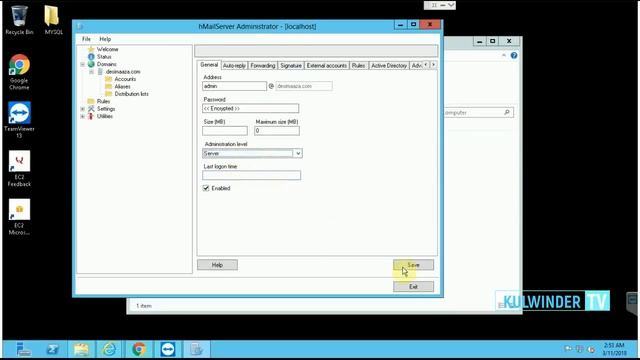Open the Administration level dropdown
Screen dimensions: 640x360
pyautogui.click(x=298, y=153)
